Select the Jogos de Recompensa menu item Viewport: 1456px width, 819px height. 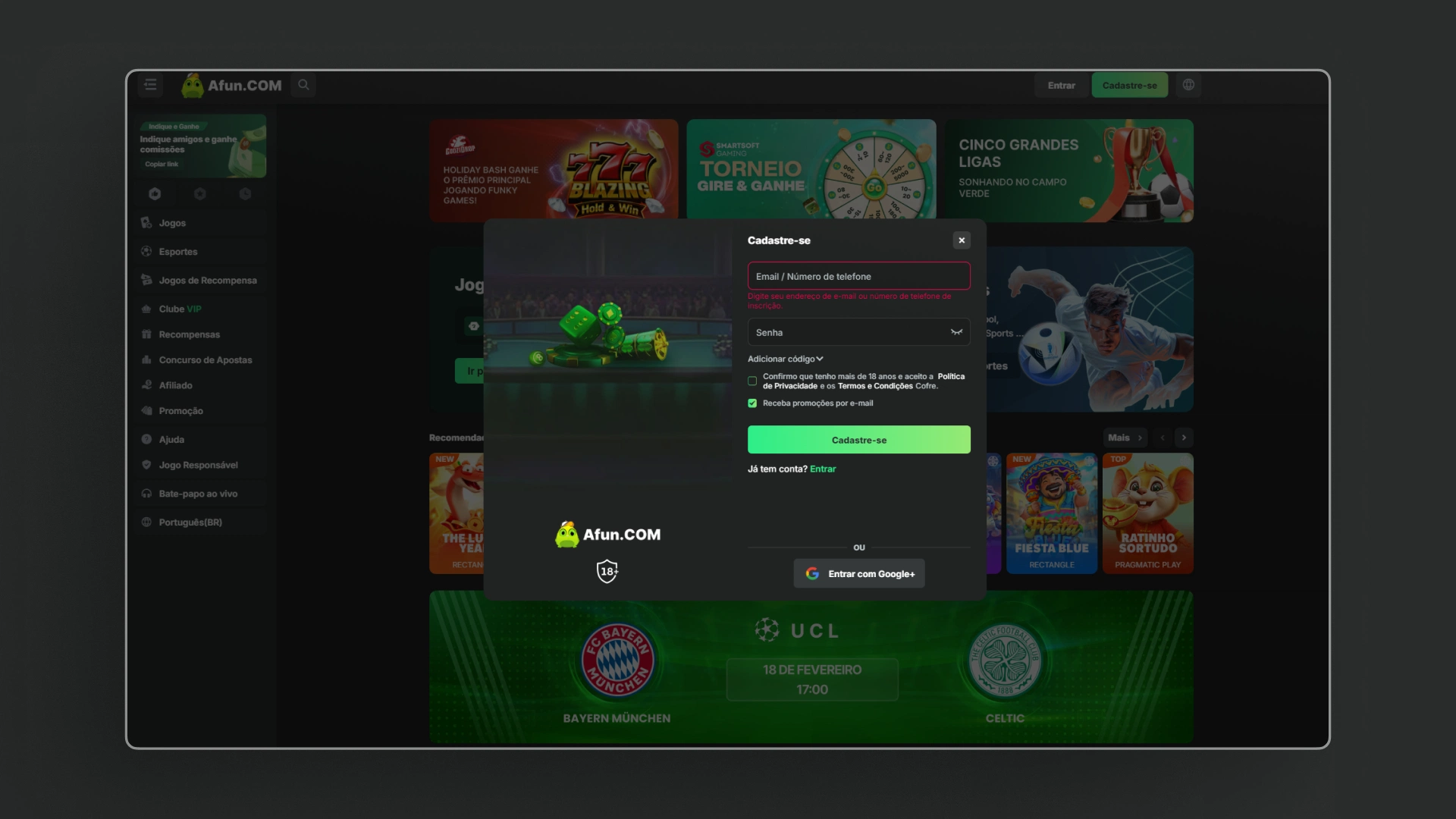pos(208,280)
